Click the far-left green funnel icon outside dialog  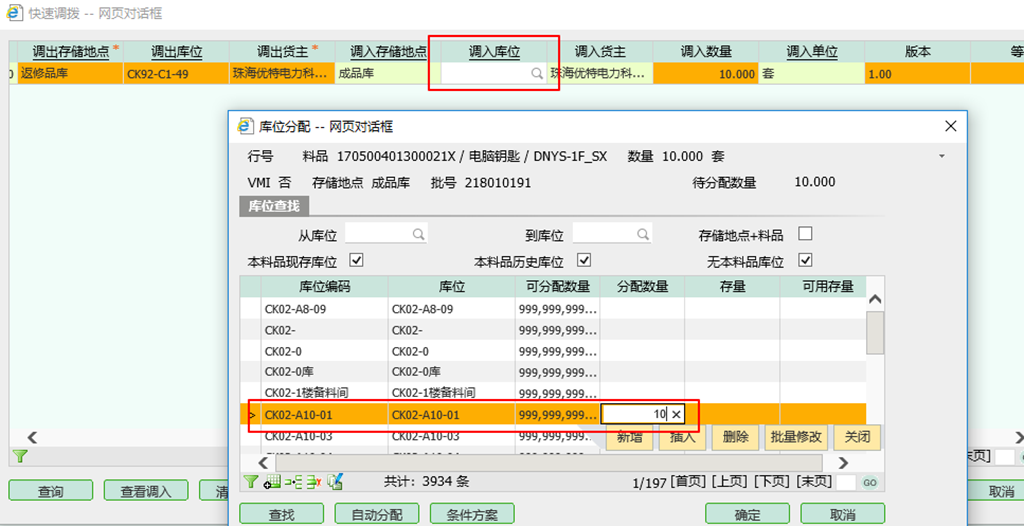pyautogui.click(x=19, y=456)
